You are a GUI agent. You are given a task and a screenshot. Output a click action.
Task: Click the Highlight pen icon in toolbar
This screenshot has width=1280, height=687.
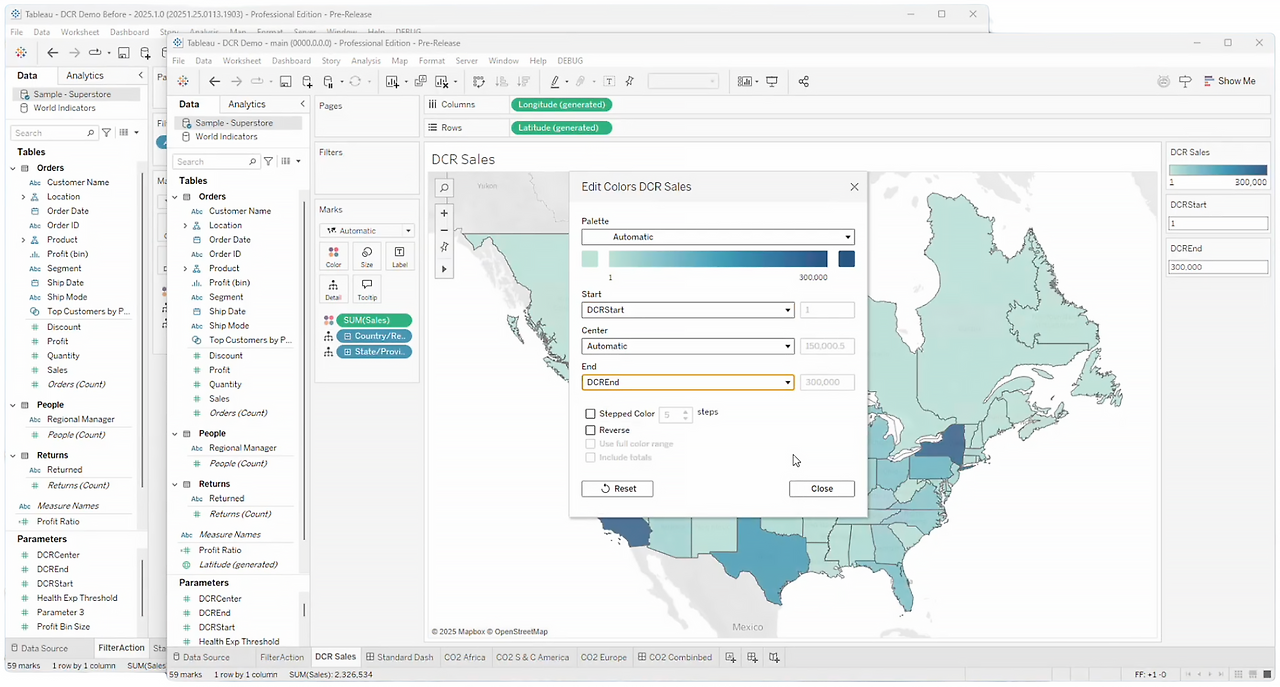[555, 81]
